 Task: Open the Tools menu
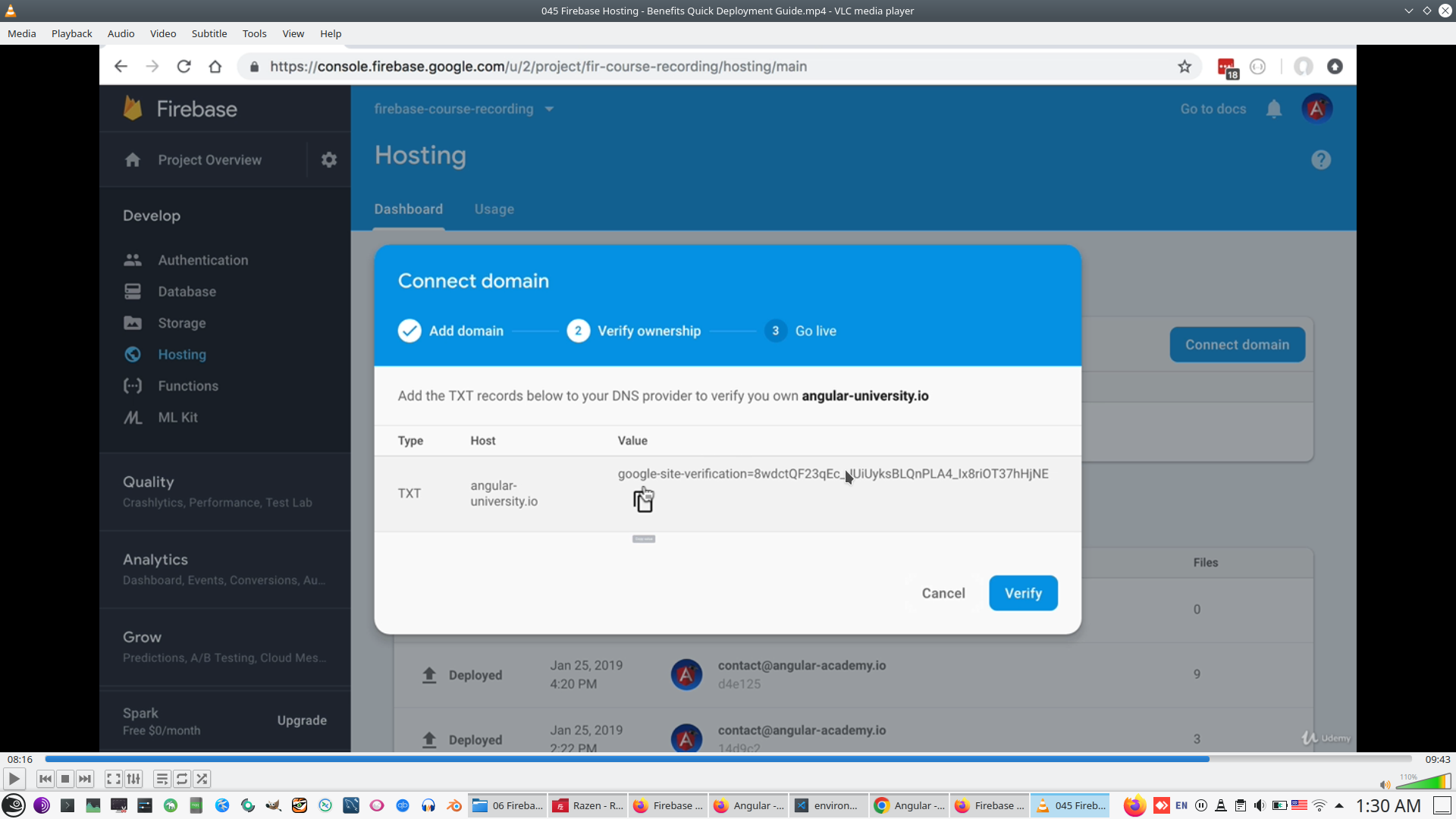coord(254,33)
